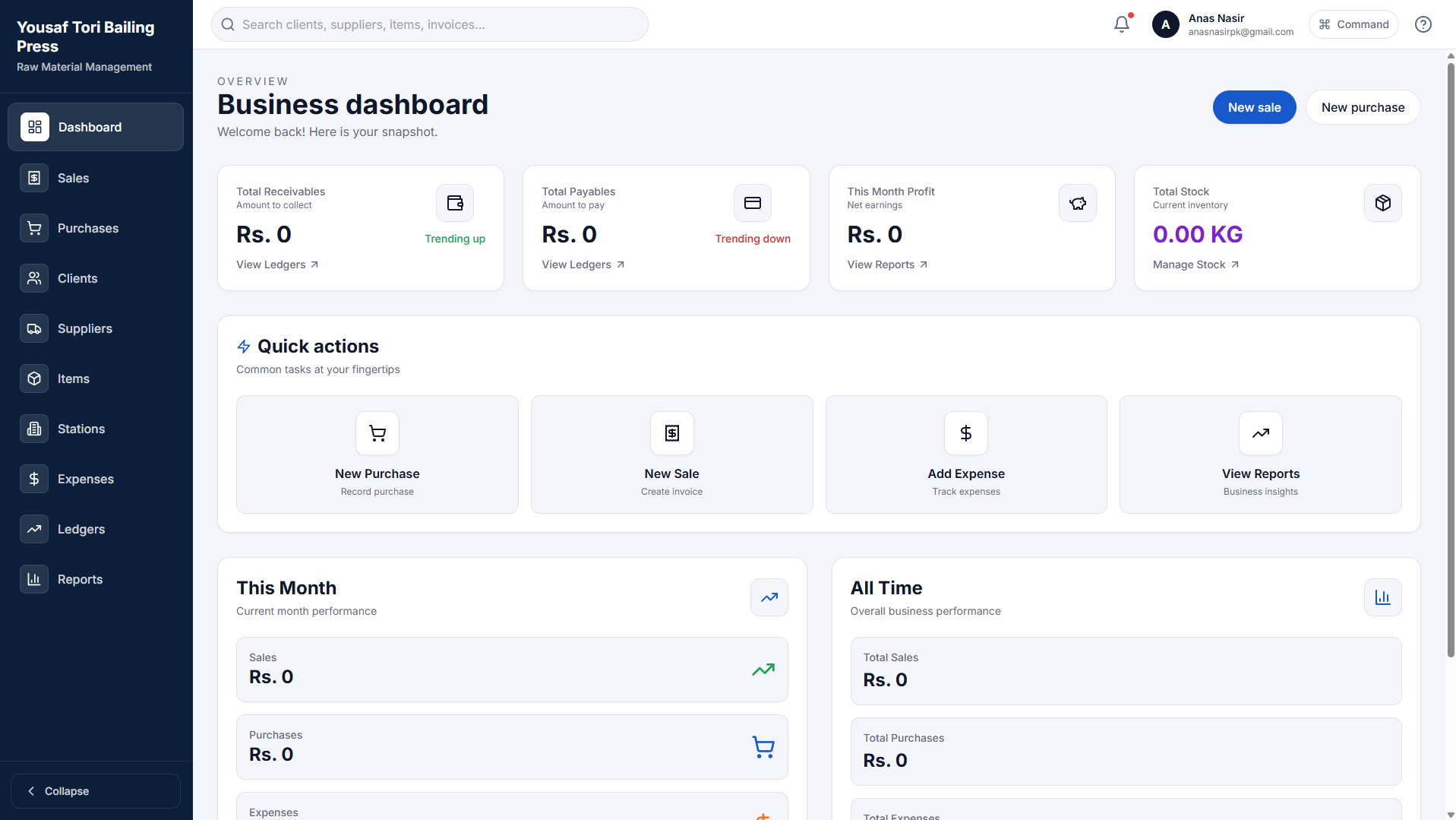Select Ledgers in the sidebar
The width and height of the screenshot is (1456, 820).
coord(81,529)
